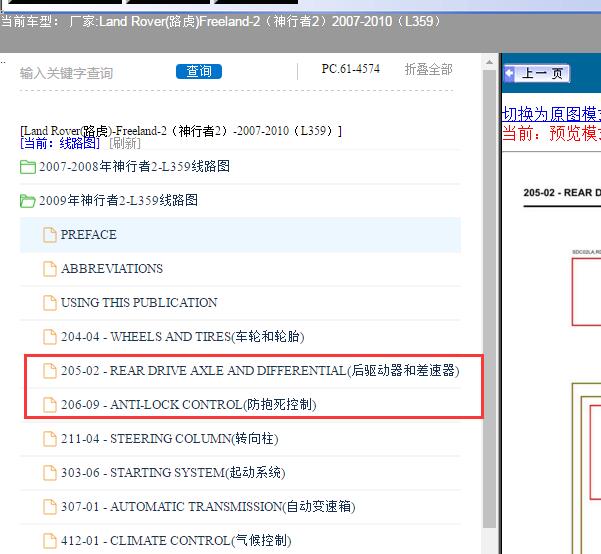This screenshot has height=554, width=601.
Task: Open 205-02 REAR DRIVE AXLE AND DIFFERENTIAL
Action: pos(260,371)
